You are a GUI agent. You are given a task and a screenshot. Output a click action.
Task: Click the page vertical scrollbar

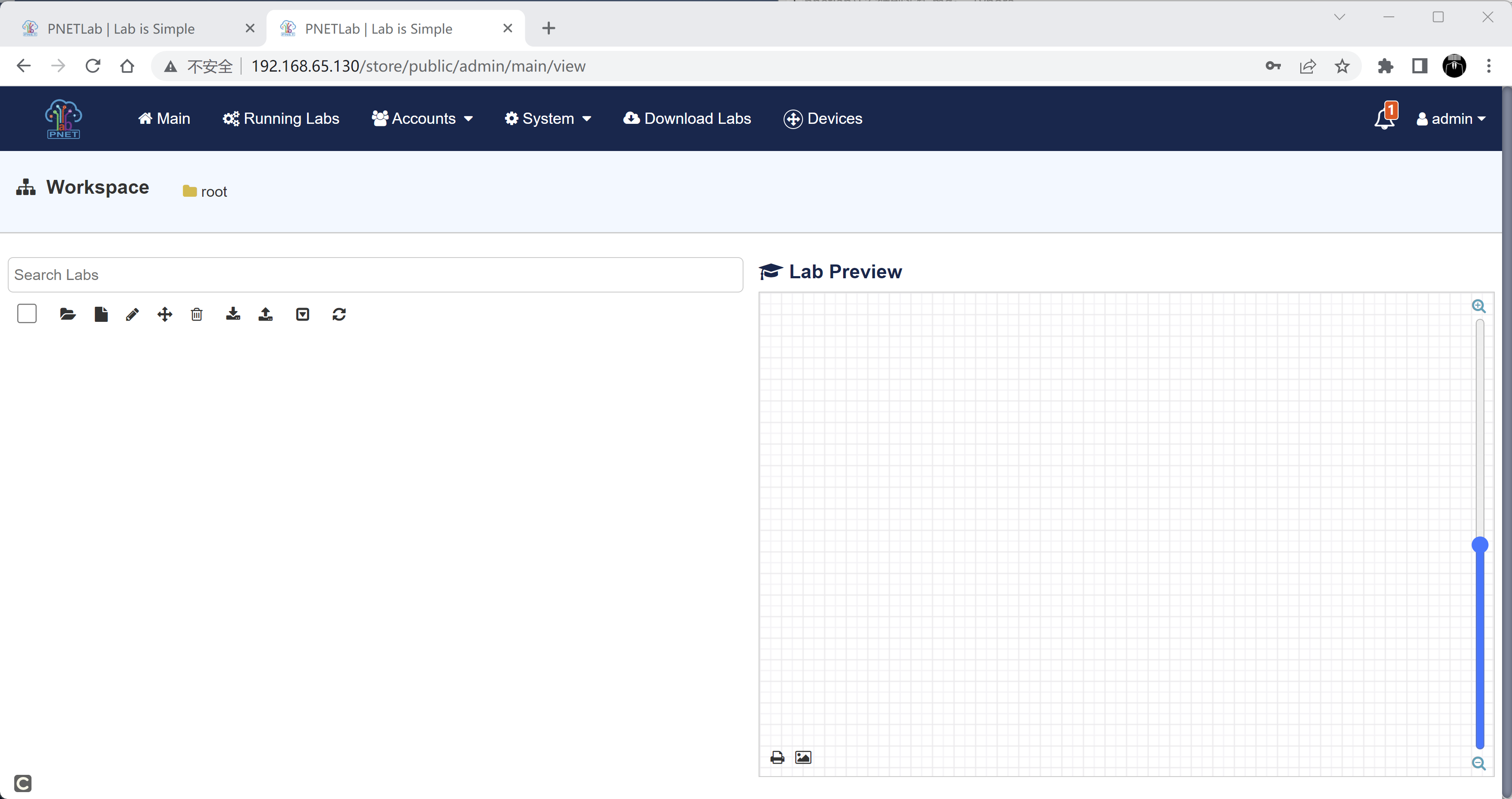(1507, 441)
